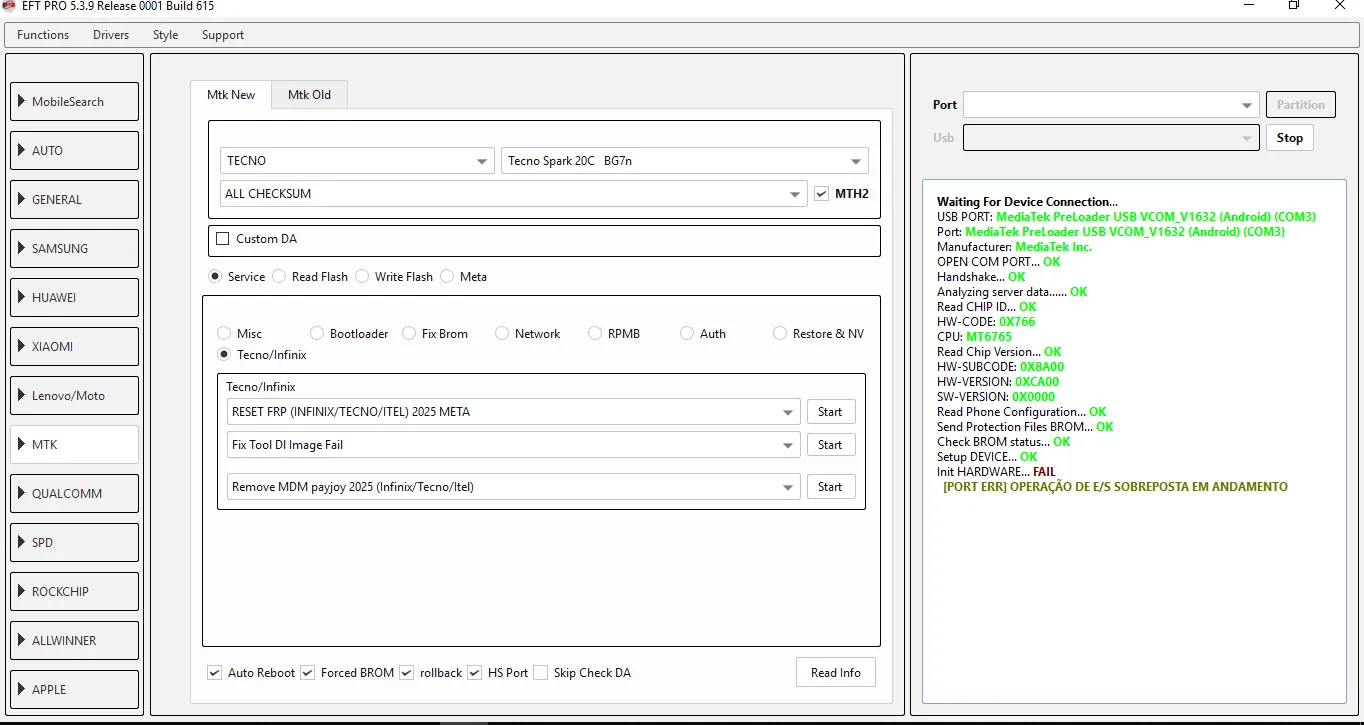
Task: Select the Read Flash radio button
Action: [x=279, y=277]
